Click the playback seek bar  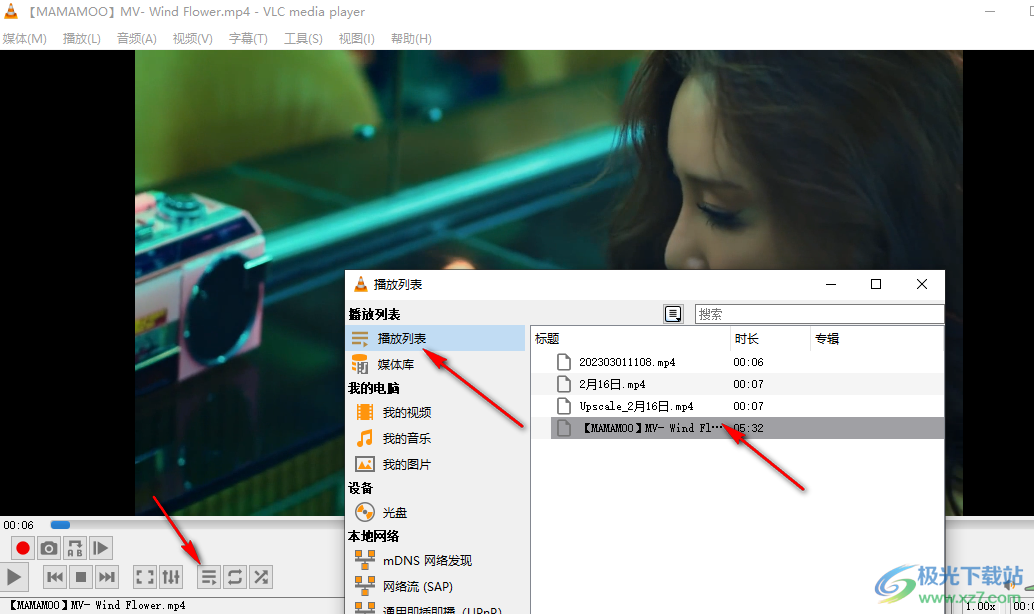(198, 525)
